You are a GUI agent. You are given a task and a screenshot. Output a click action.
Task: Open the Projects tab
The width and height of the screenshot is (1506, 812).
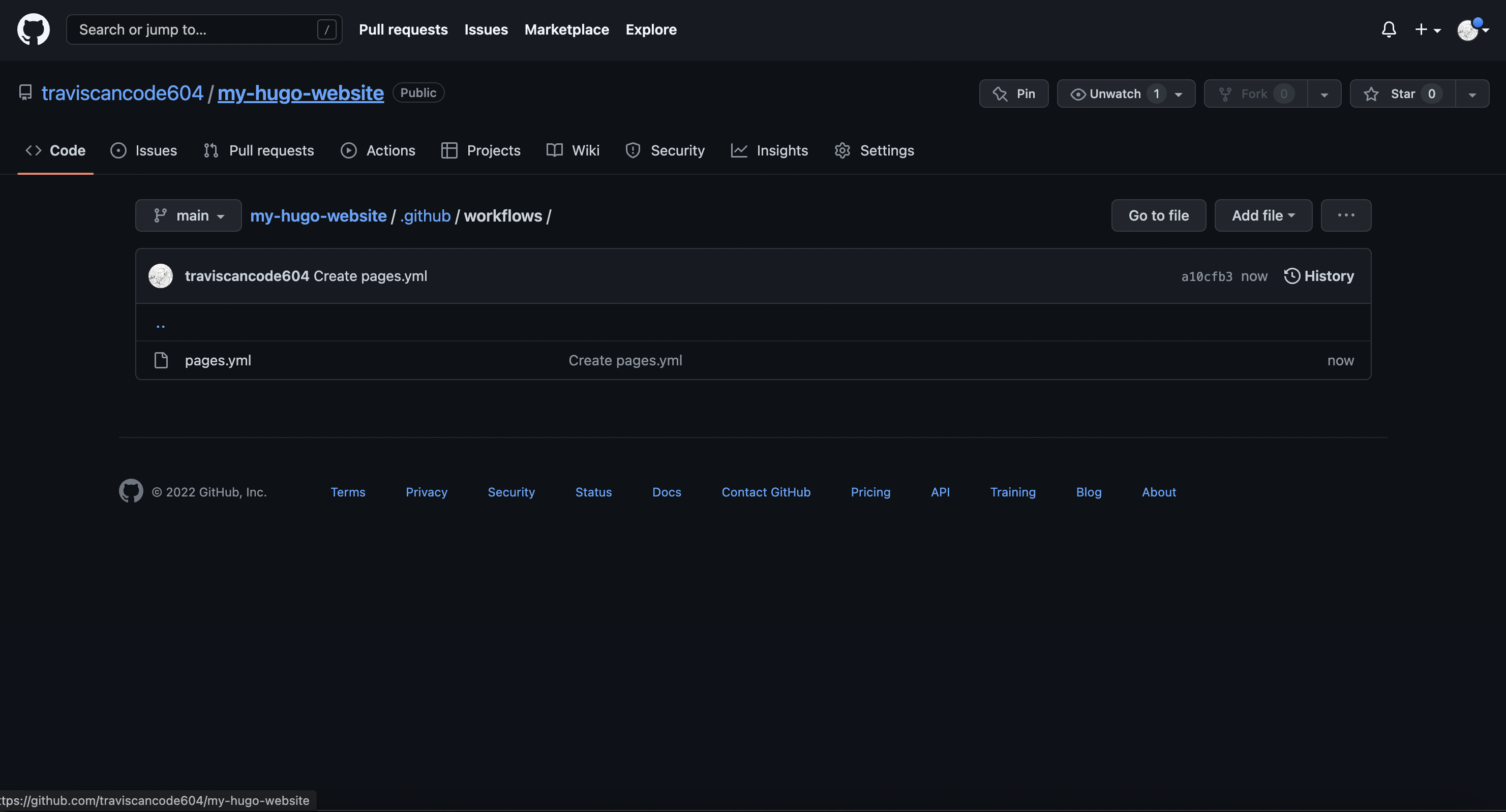pos(480,150)
